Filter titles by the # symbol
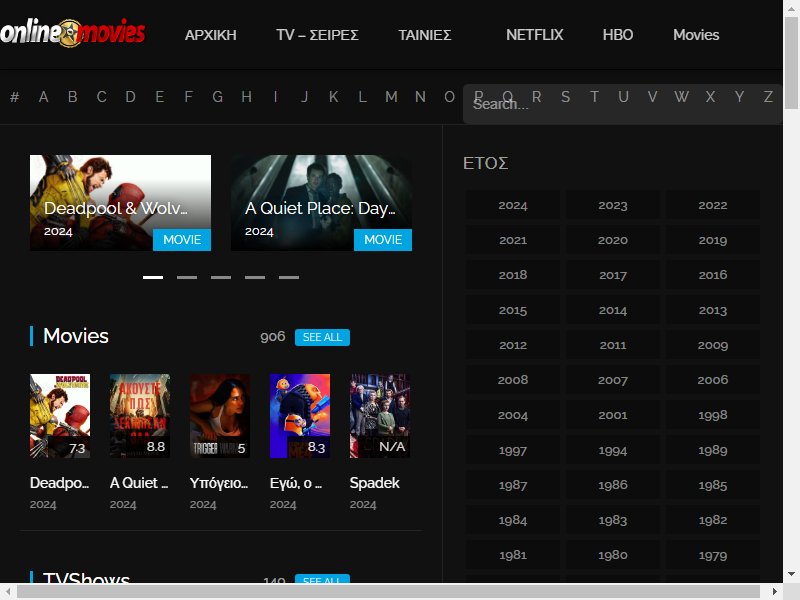The height and width of the screenshot is (600, 800). click(15, 97)
